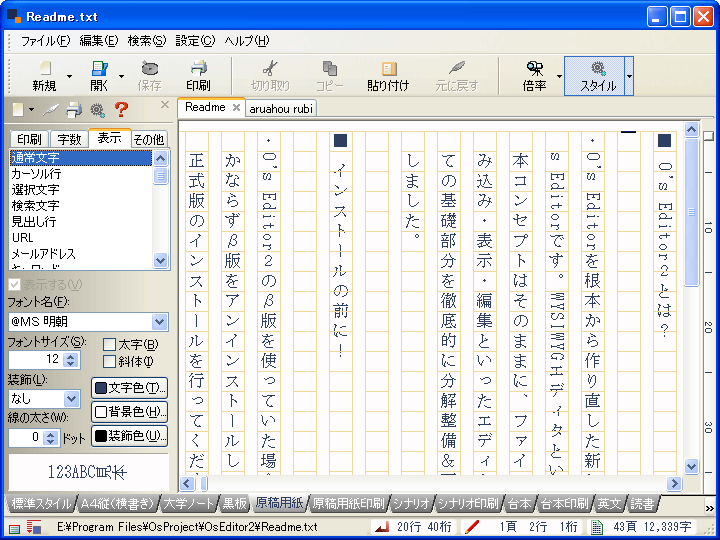Switch to the その他 panel tab
720x540 pixels.
pos(149,139)
